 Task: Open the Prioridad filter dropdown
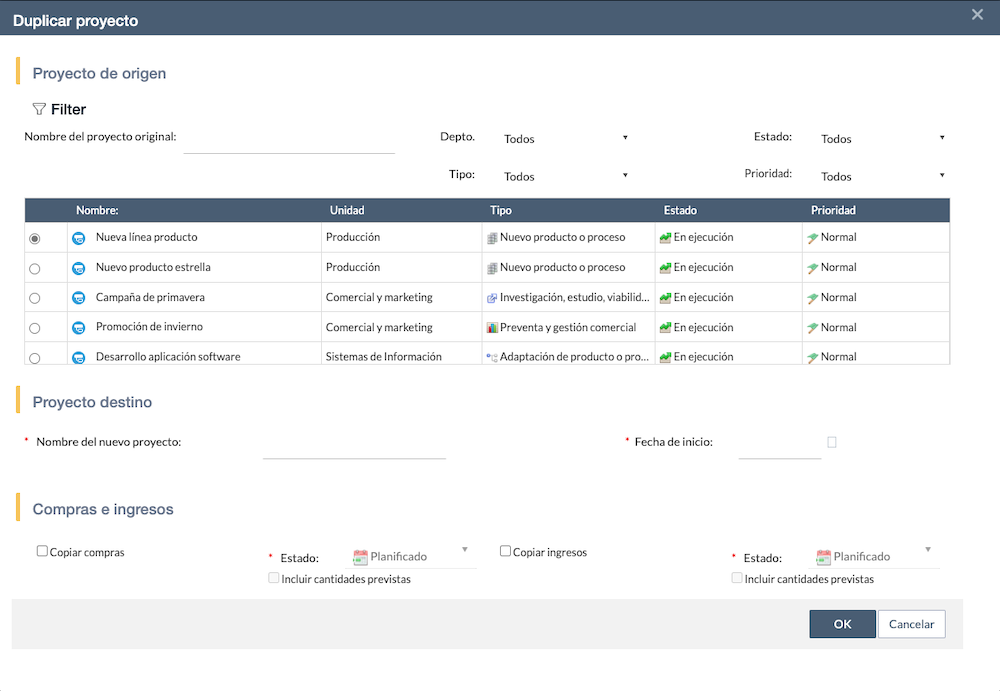(882, 176)
